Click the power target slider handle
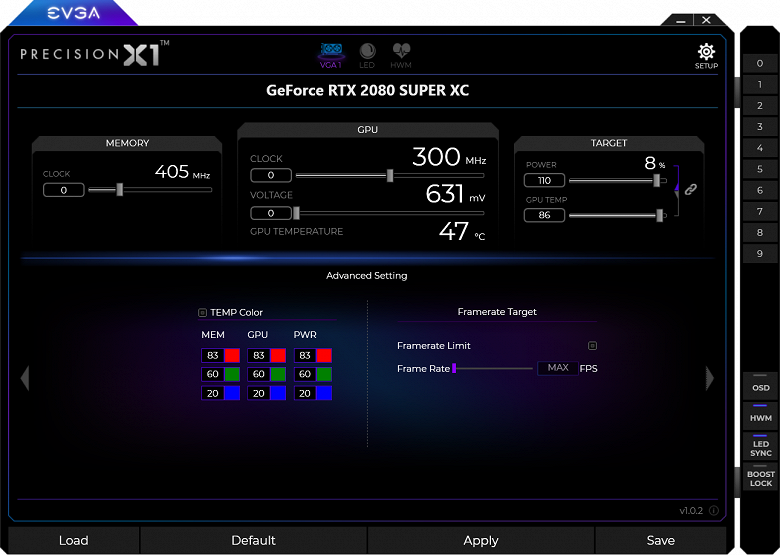This screenshot has height=555, width=780. click(x=657, y=180)
